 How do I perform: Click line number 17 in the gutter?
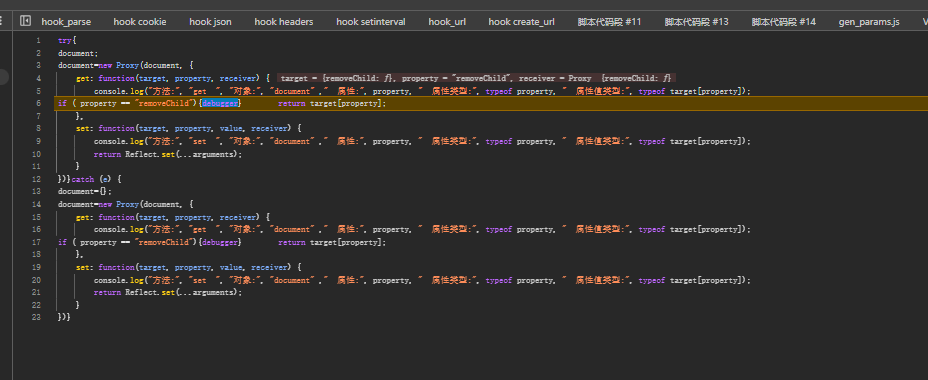pos(38,242)
